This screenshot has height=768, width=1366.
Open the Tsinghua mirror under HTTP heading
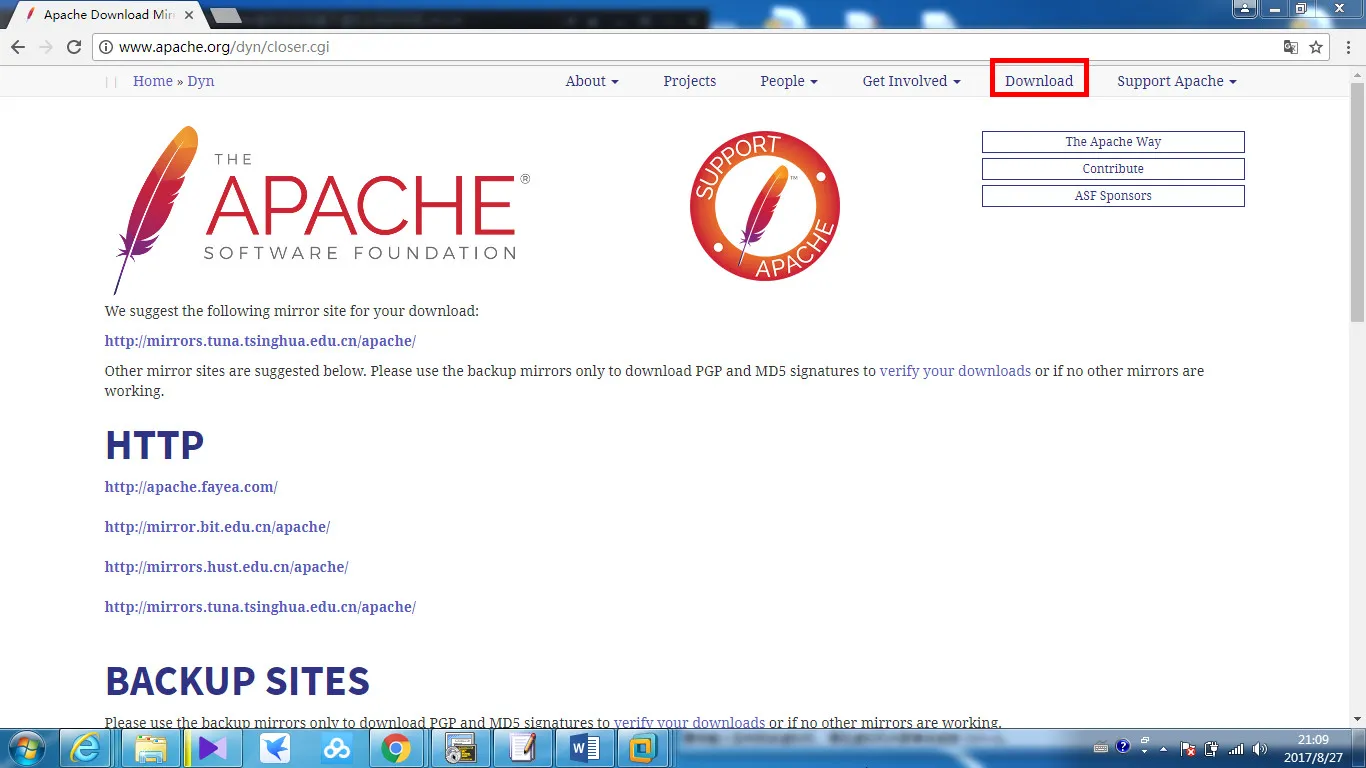click(x=260, y=607)
